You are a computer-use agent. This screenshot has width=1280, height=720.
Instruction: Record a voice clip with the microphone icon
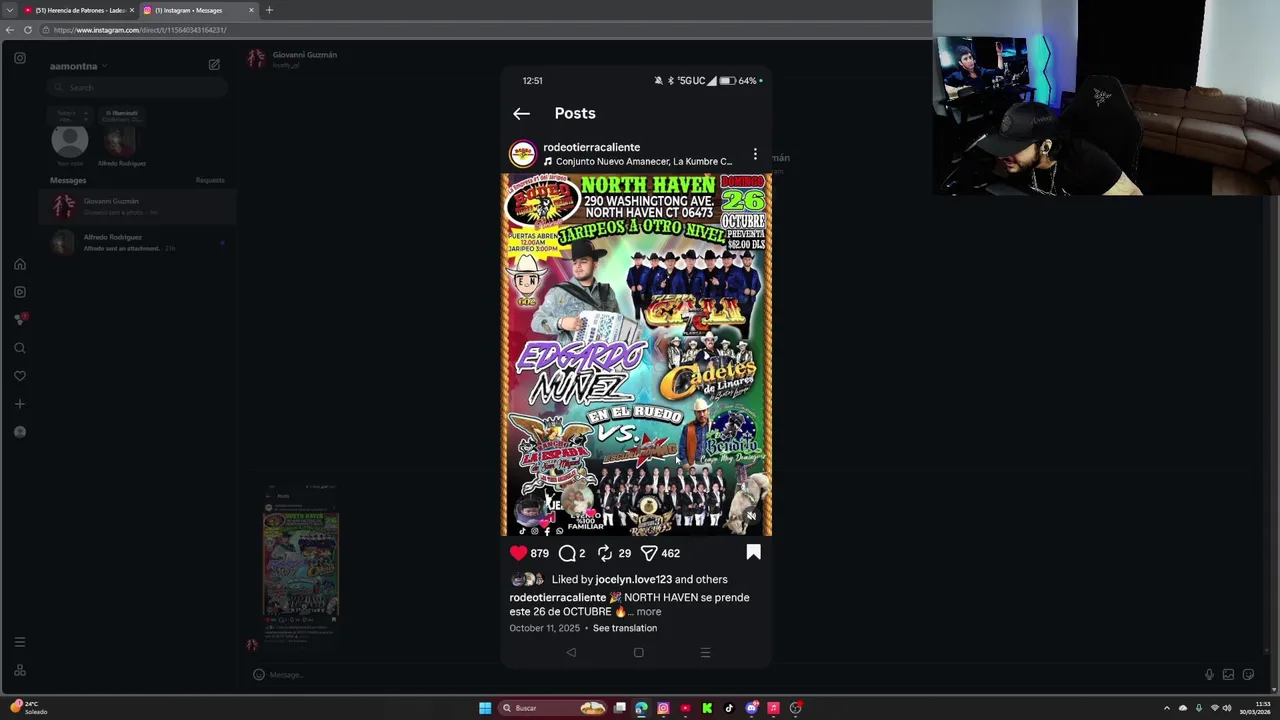[x=1209, y=675]
